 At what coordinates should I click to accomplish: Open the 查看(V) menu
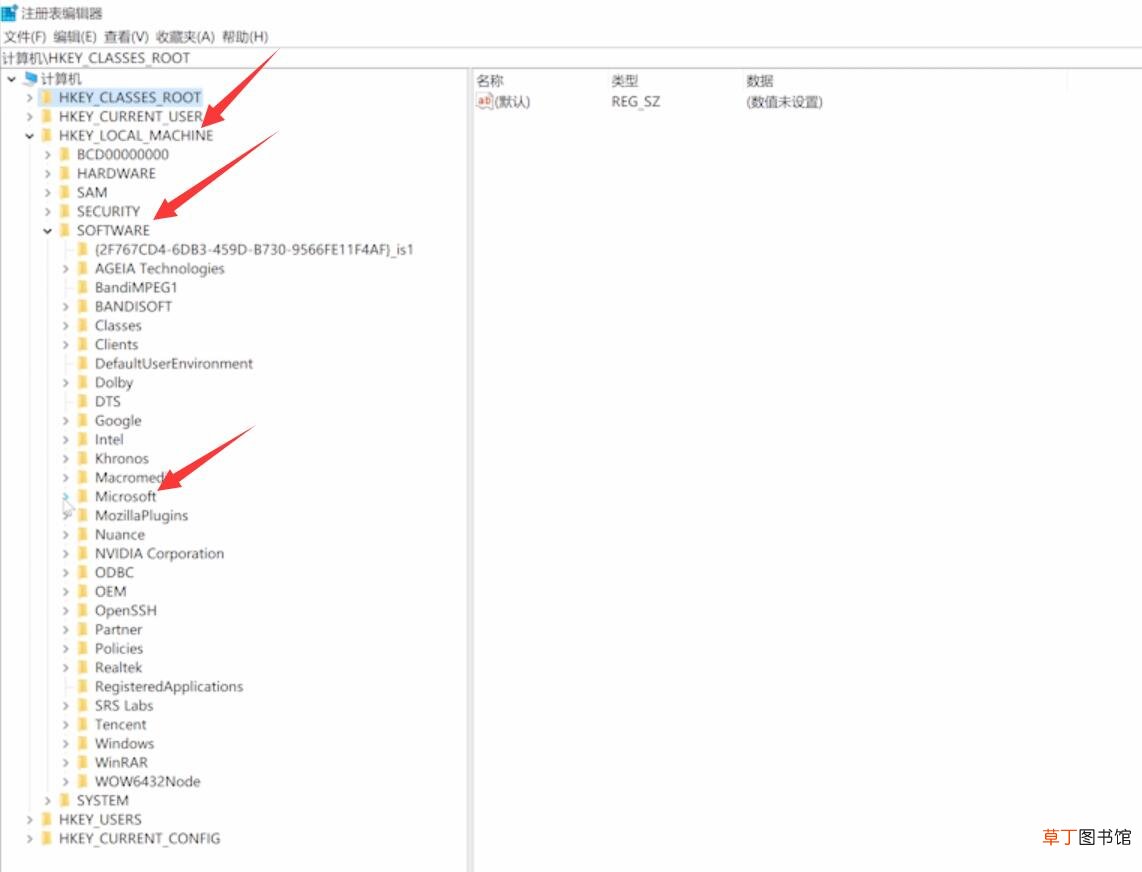(x=126, y=36)
